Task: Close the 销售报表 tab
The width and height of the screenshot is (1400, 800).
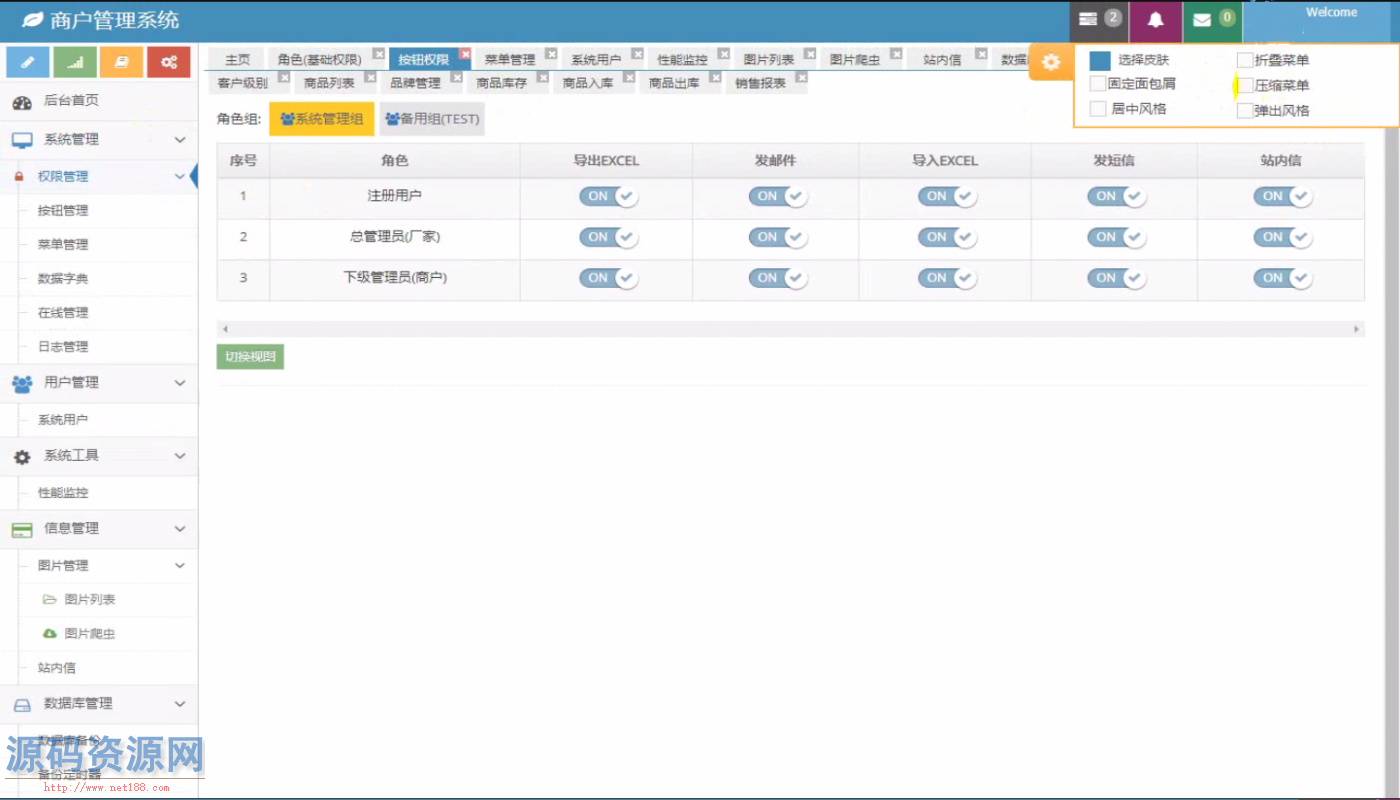Action: 802,77
